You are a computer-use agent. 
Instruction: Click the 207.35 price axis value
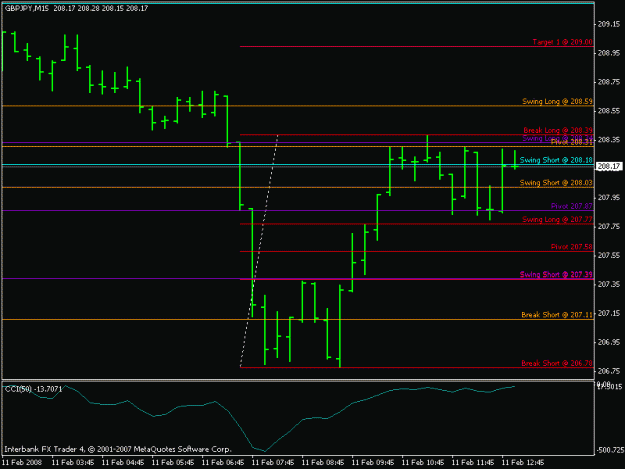(609, 284)
